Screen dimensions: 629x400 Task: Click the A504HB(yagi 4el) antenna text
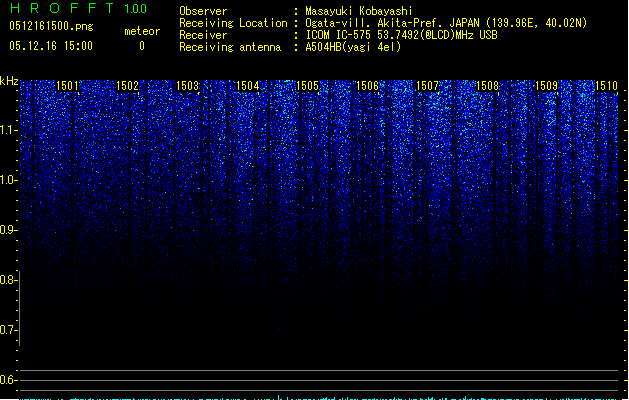[x=353, y=47]
